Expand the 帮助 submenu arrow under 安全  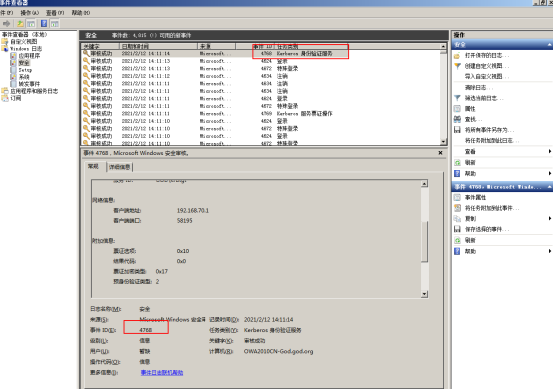pyautogui.click(x=549, y=174)
